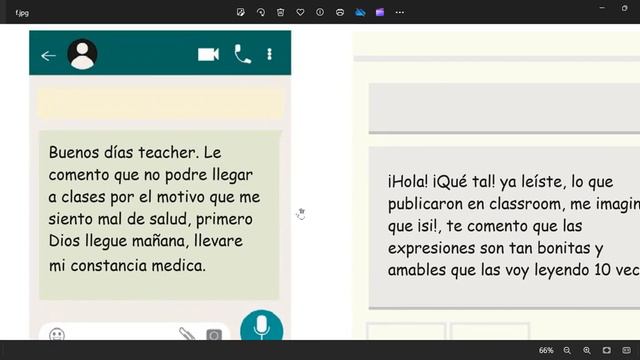Click the emoji smiley icon
Image resolution: width=640 pixels, height=360 pixels.
pyautogui.click(x=57, y=335)
